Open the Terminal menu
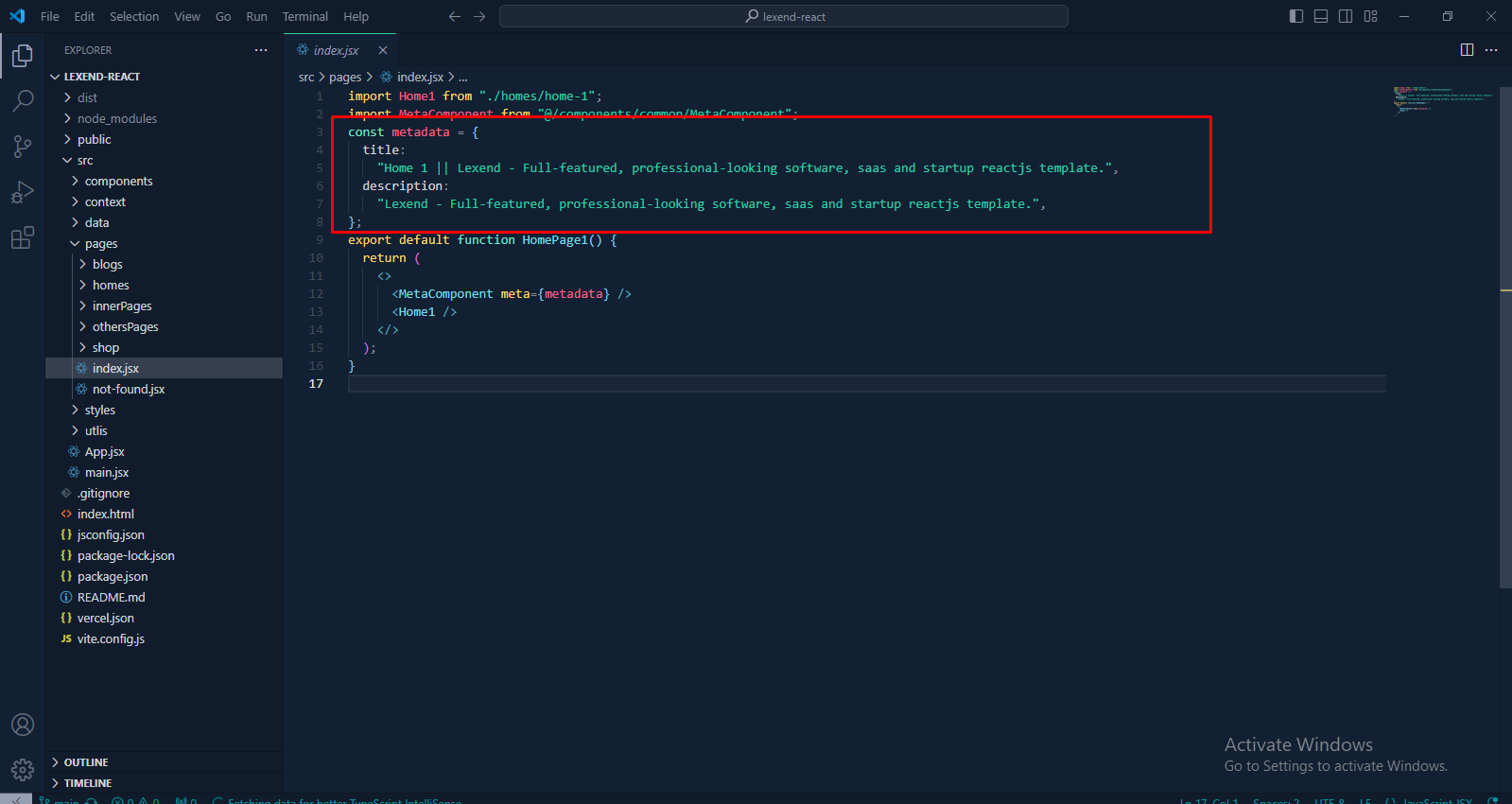Viewport: 1512px width, 804px height. 305,16
